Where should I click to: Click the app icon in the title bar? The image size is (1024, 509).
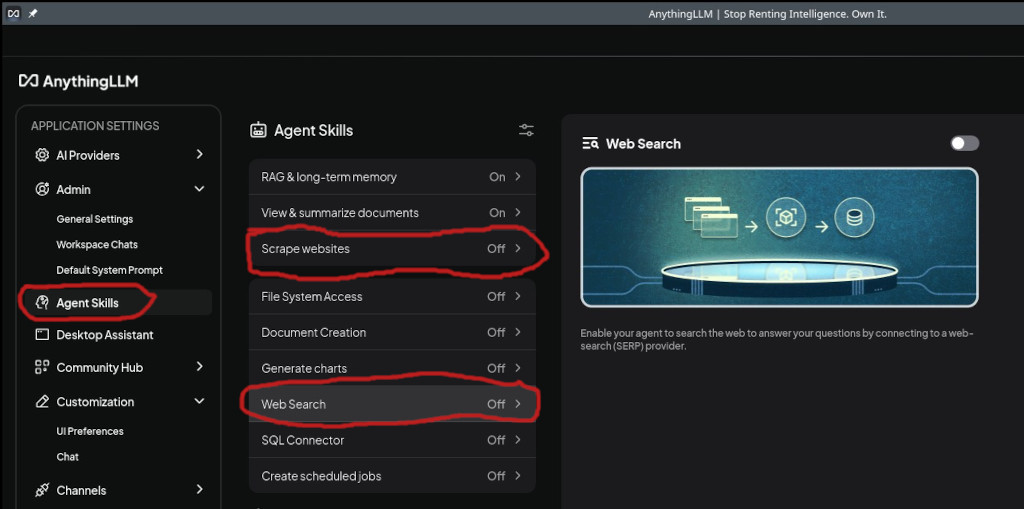[x=13, y=13]
